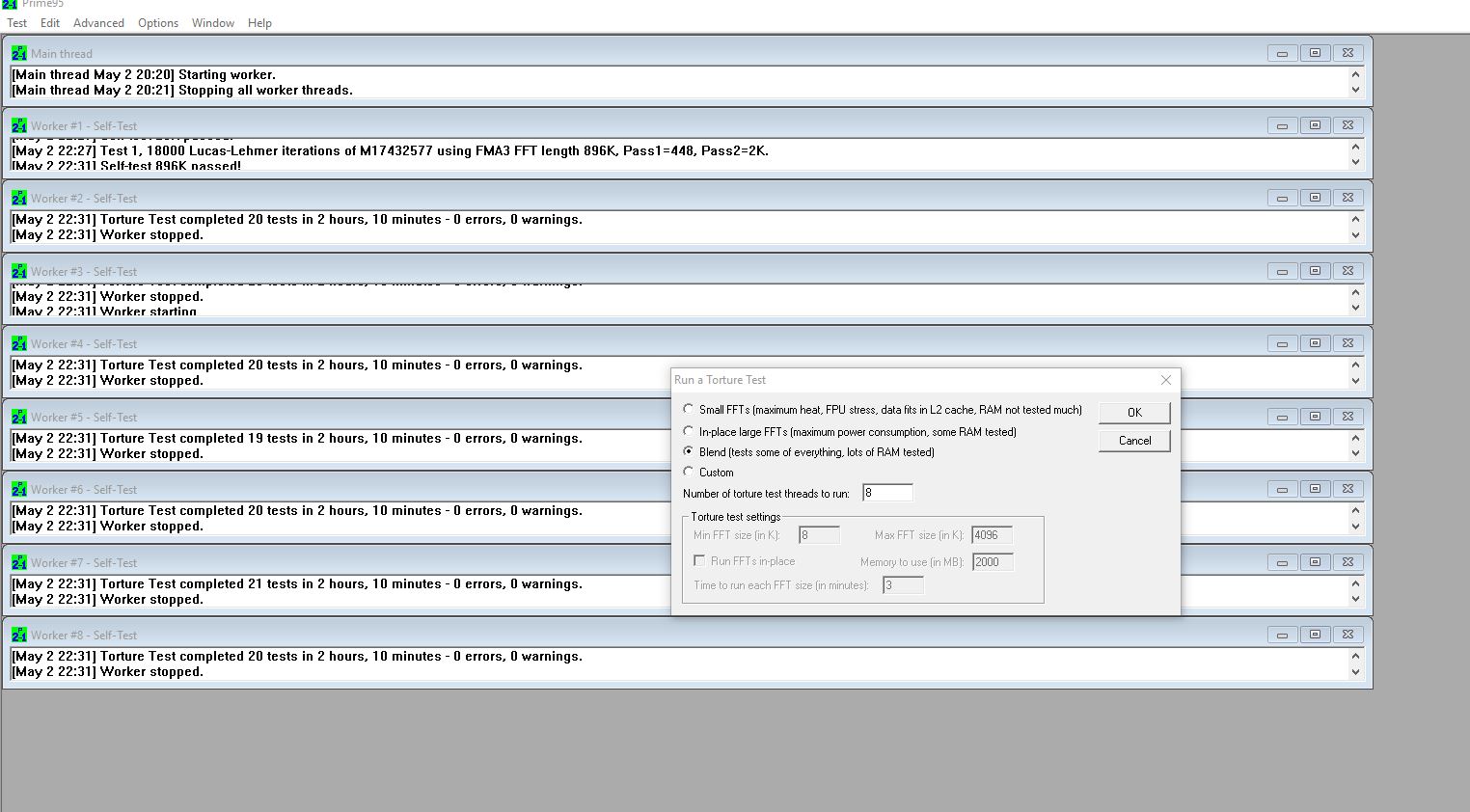This screenshot has width=1470, height=812.
Task: Open the Window menu
Action: 213,23
